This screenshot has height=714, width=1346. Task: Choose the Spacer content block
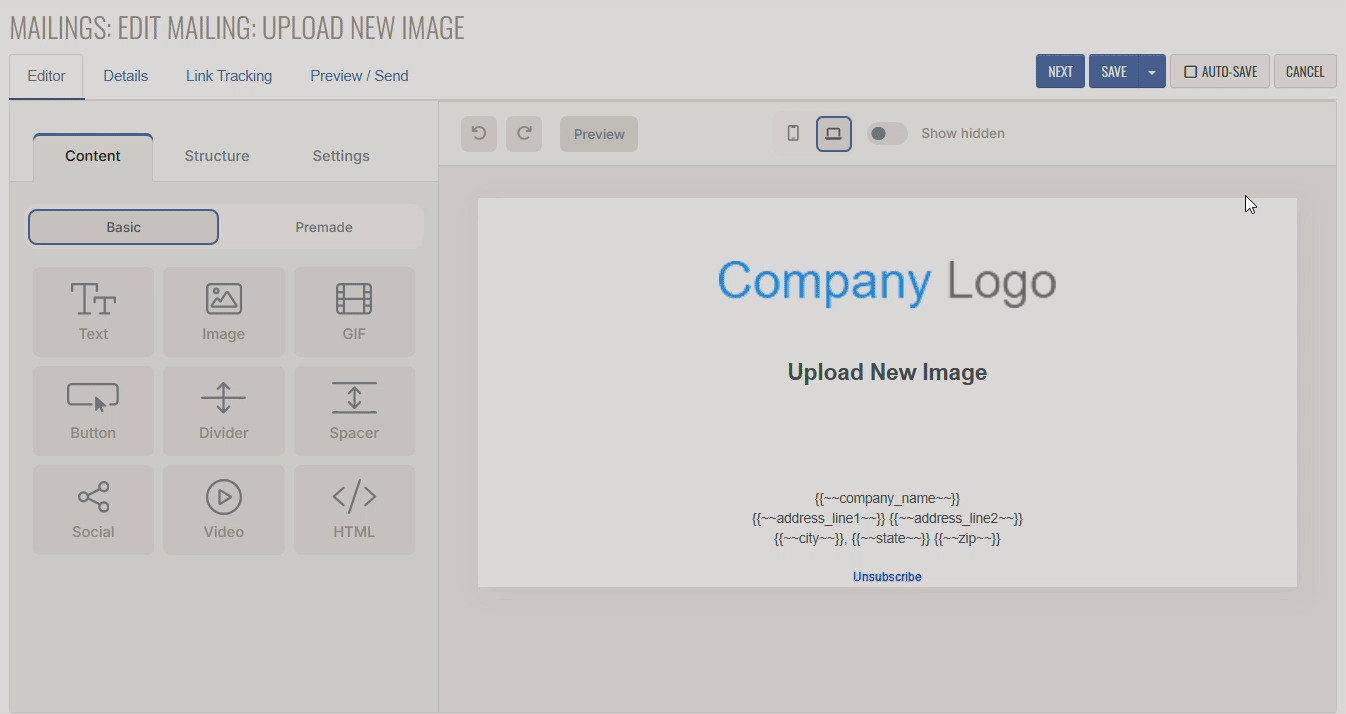pyautogui.click(x=354, y=410)
